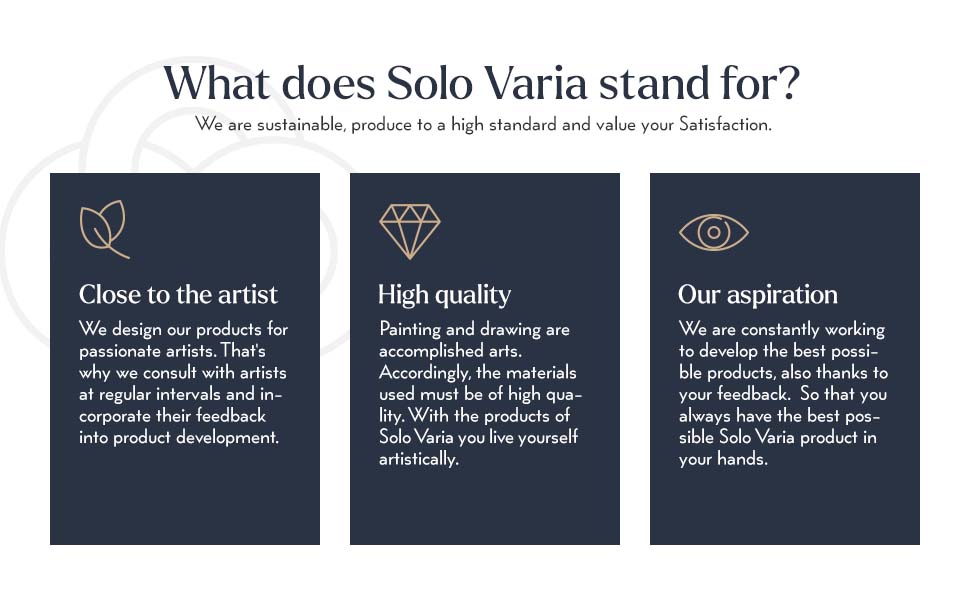
Task: Click the paragraph about designing for passionate artists
Action: (x=184, y=383)
